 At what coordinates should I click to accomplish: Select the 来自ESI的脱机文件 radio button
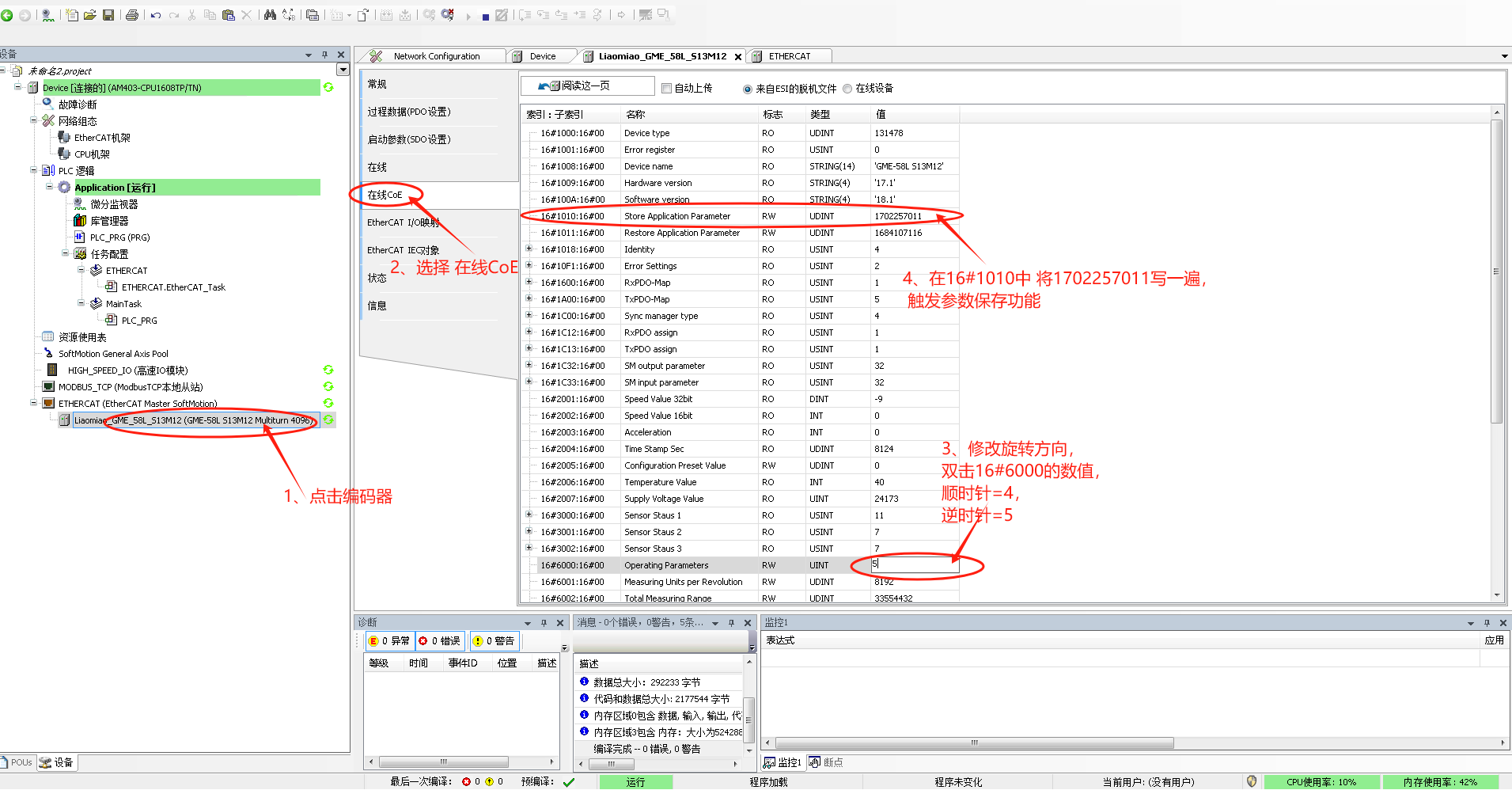pyautogui.click(x=748, y=89)
